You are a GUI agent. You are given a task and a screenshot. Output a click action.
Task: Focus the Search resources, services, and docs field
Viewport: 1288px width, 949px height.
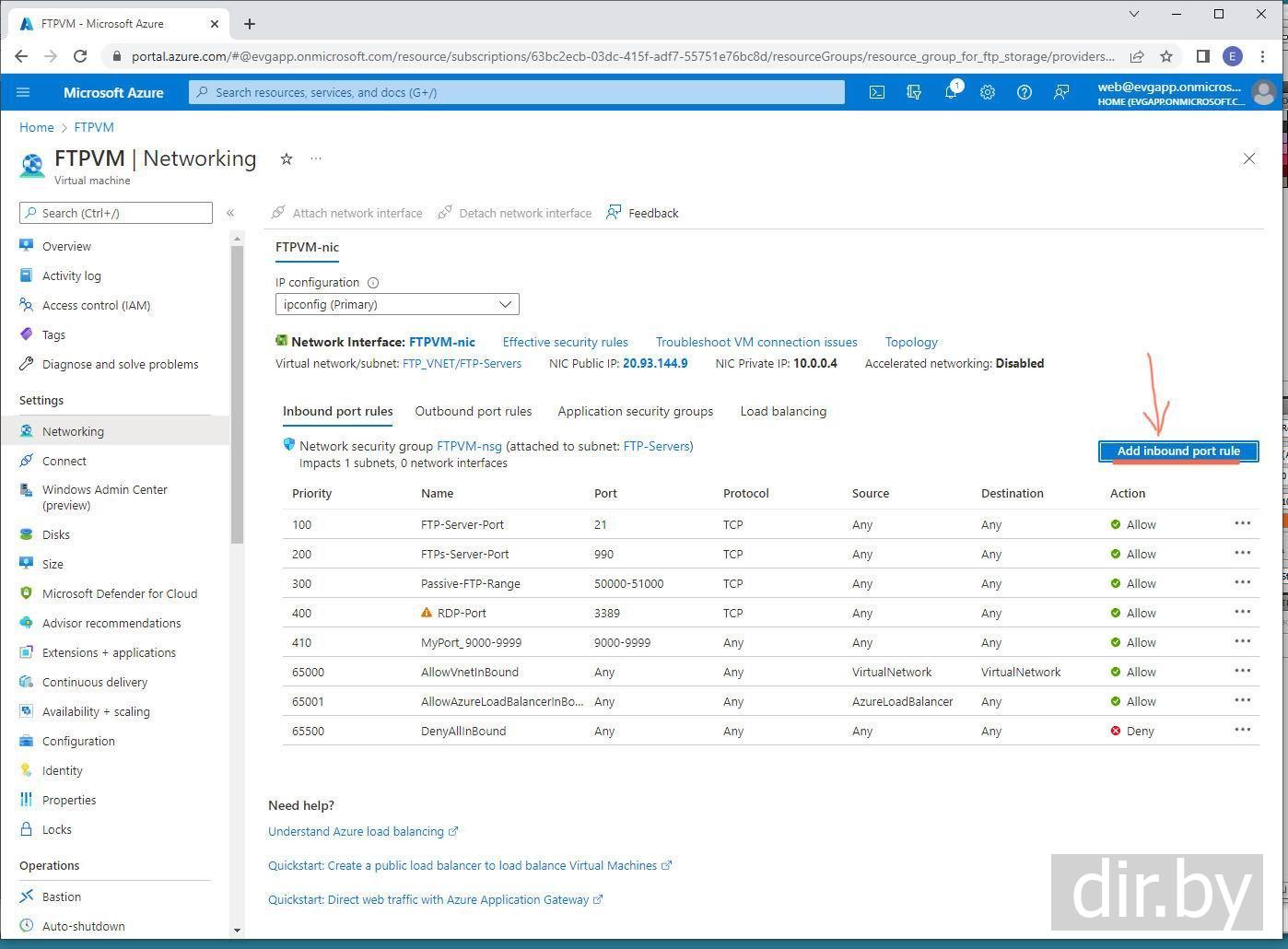pos(516,92)
